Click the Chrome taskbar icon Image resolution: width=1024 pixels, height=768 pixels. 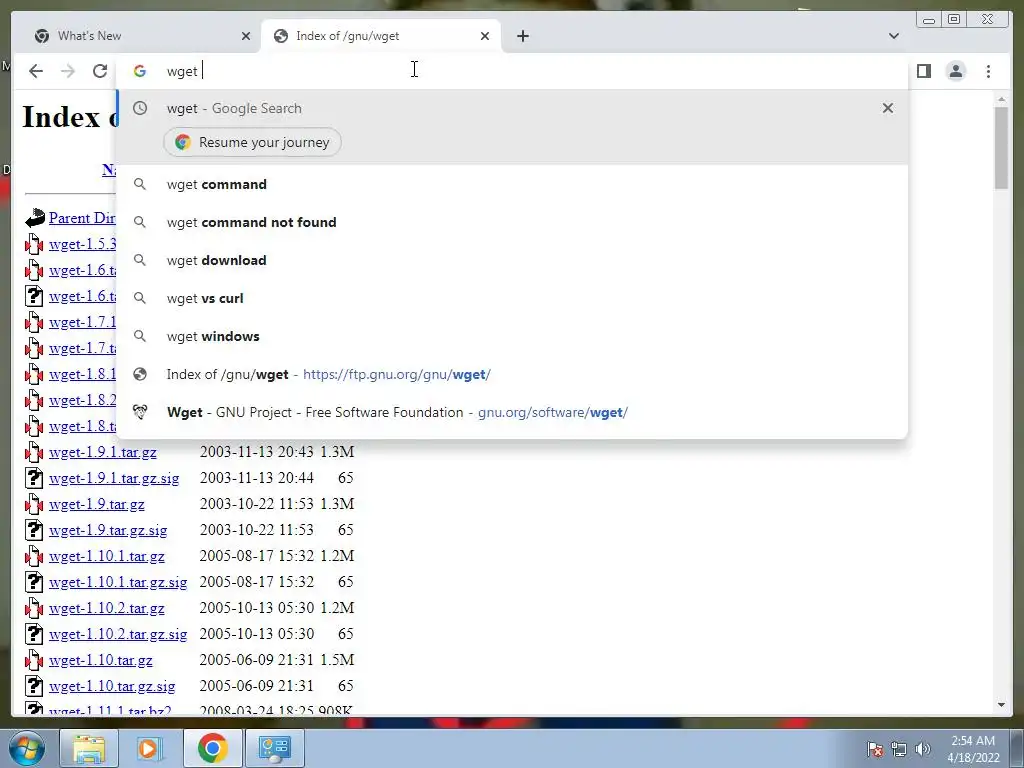click(212, 748)
